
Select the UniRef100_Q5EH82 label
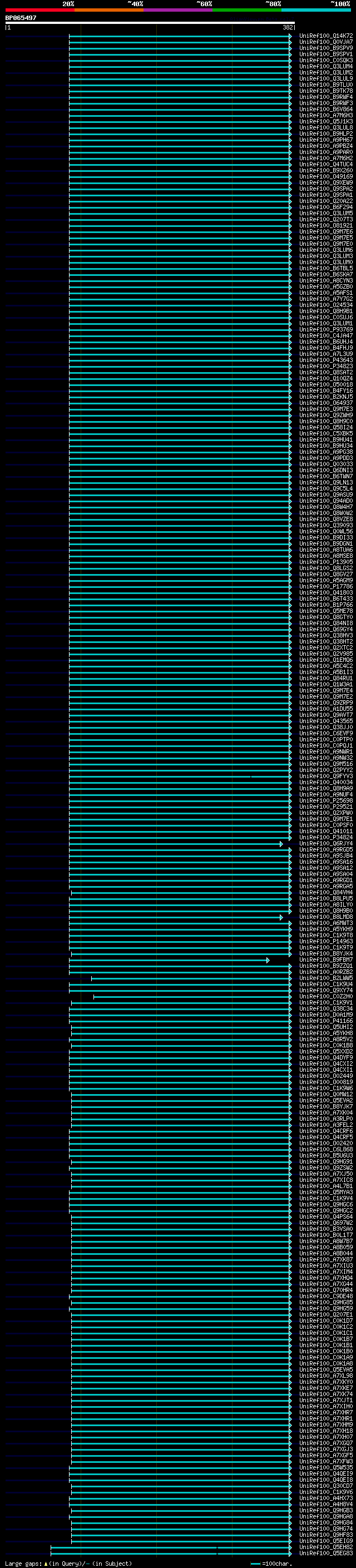pyautogui.click(x=326, y=1547)
